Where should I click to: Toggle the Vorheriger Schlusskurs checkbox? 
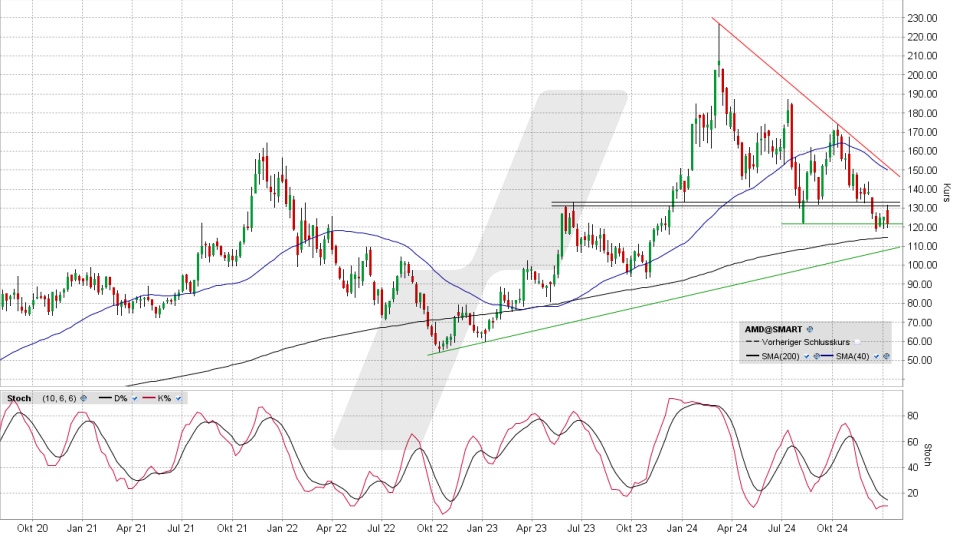tap(857, 342)
